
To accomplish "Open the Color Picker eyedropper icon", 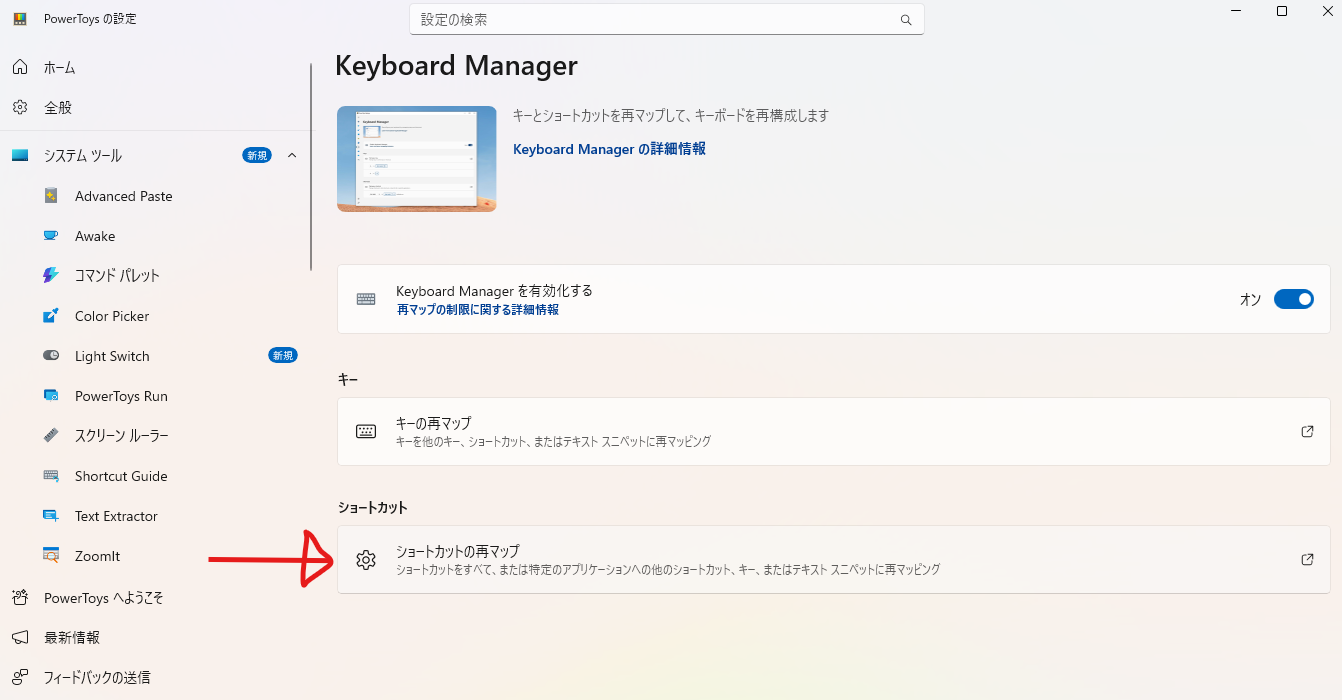I will tap(51, 316).
